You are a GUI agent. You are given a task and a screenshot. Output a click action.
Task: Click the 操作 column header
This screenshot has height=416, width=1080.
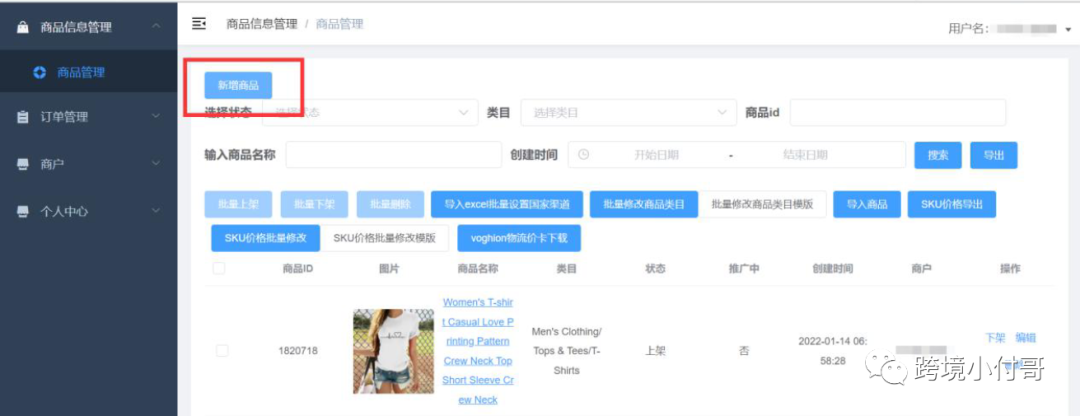1010,269
